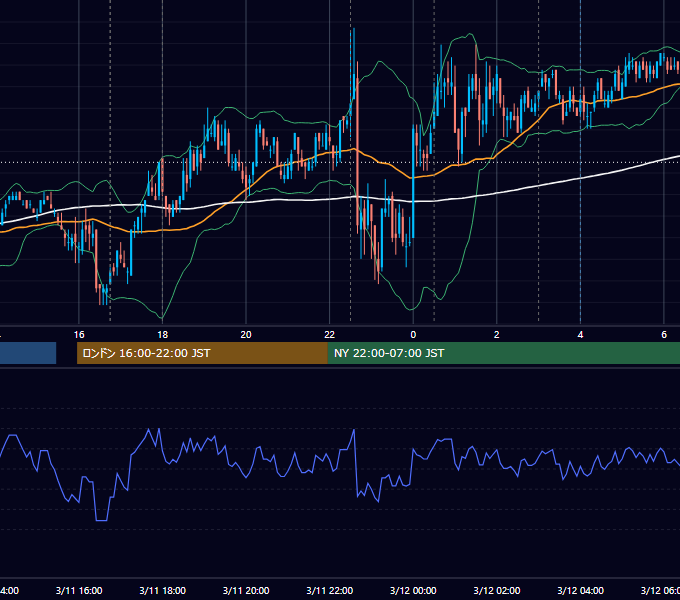Click the 3/11 22:00 date label

click(330, 590)
